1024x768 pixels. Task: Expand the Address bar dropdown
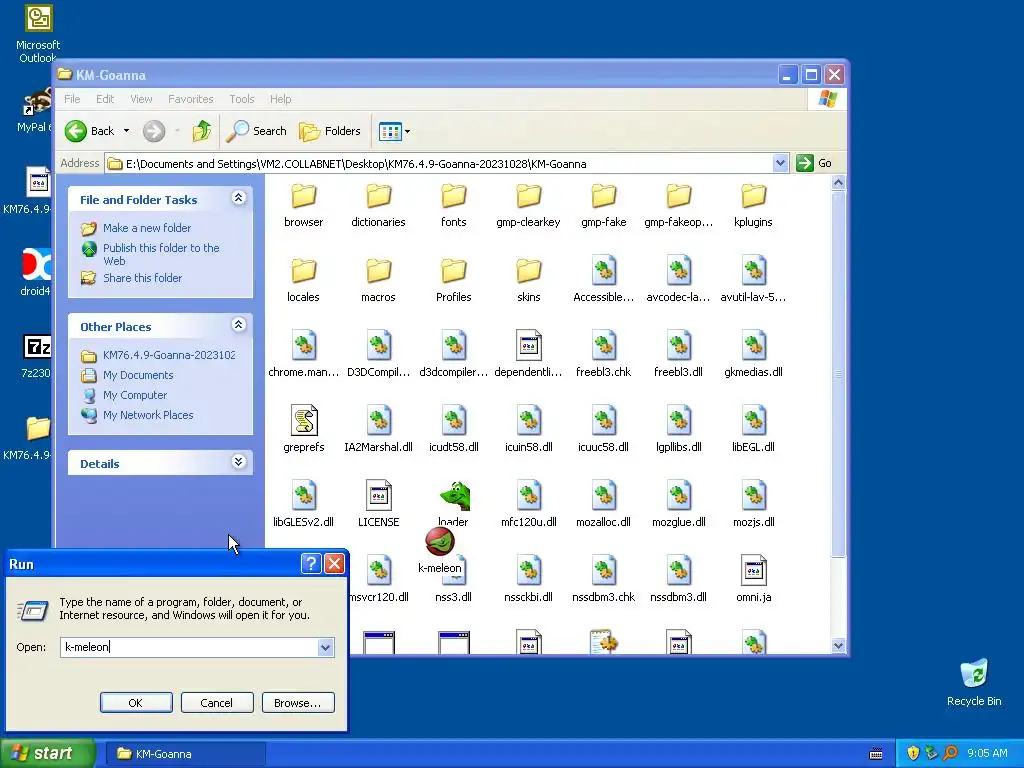coord(780,163)
